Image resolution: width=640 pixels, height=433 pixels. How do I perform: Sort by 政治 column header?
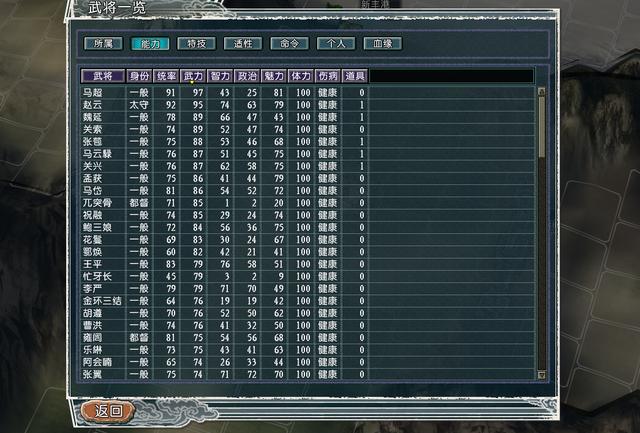247,76
